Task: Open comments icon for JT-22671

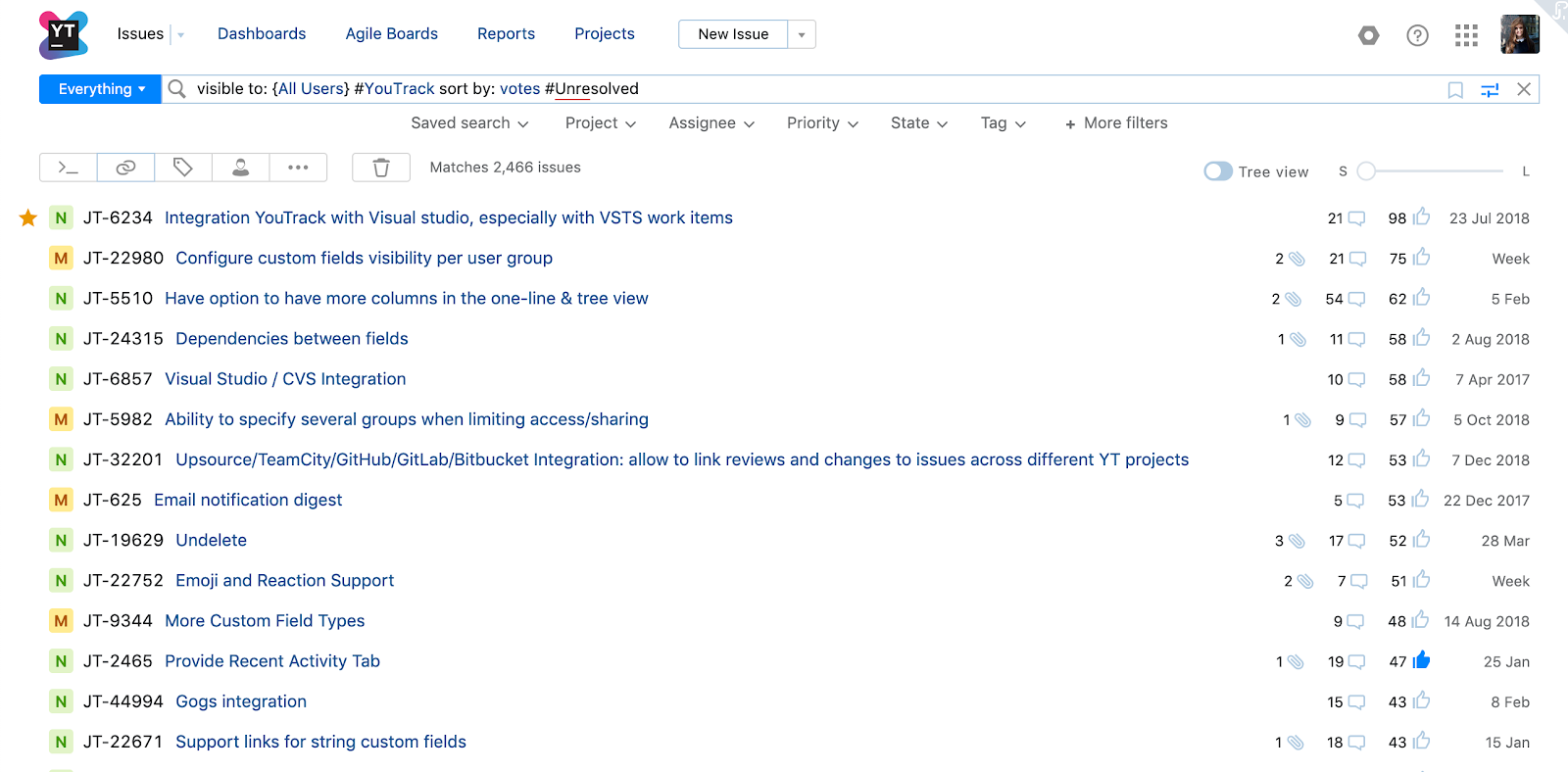Action: (1356, 743)
